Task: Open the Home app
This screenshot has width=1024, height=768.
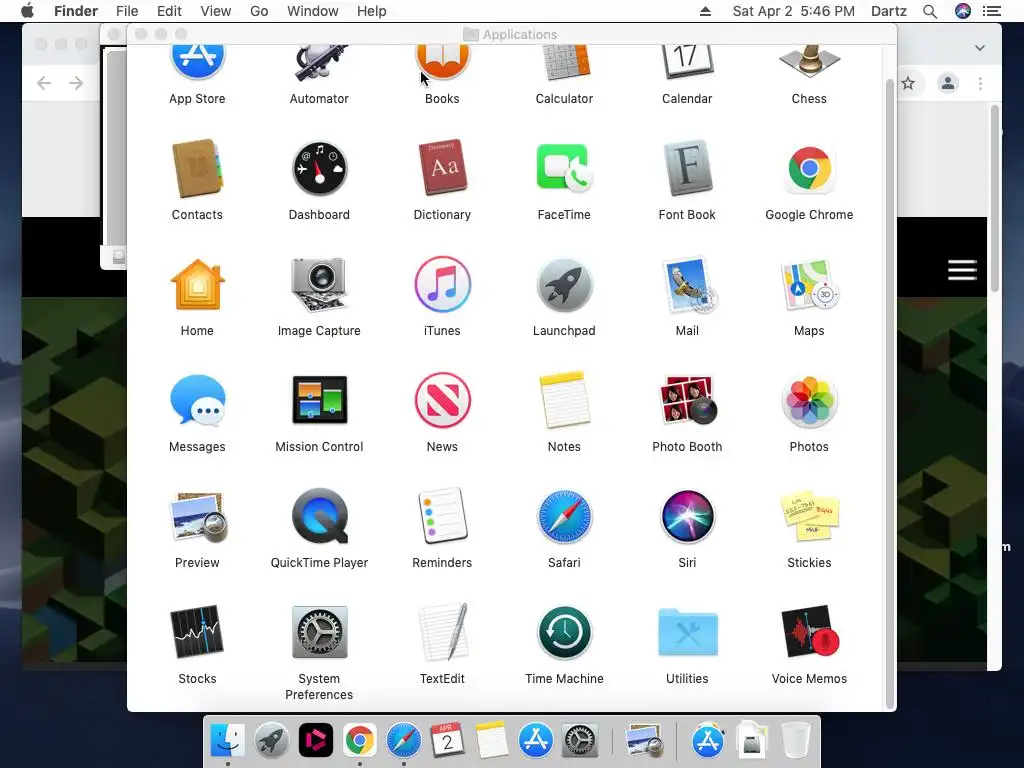Action: 197,285
